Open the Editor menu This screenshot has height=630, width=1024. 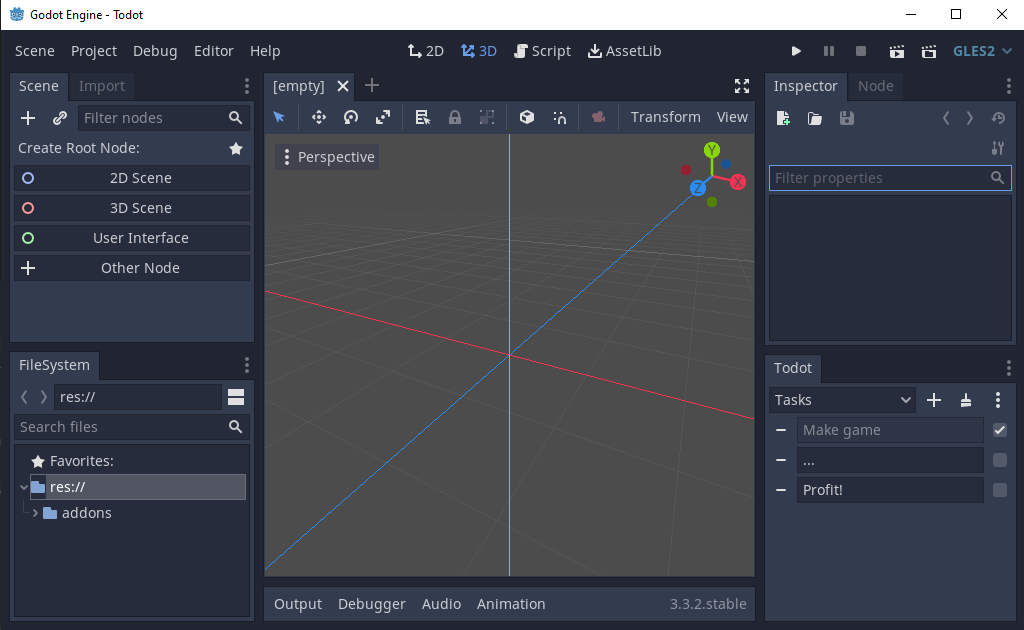[x=214, y=51]
